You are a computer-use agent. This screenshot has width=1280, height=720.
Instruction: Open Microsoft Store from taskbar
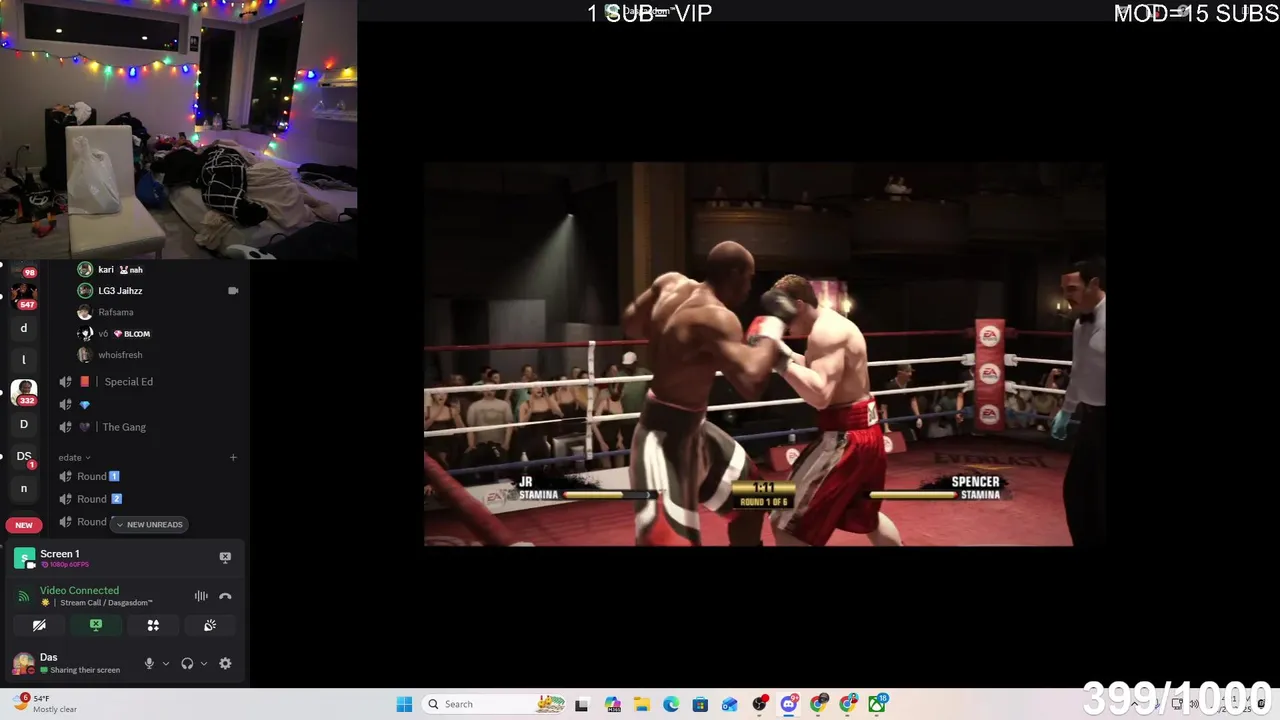coord(700,704)
